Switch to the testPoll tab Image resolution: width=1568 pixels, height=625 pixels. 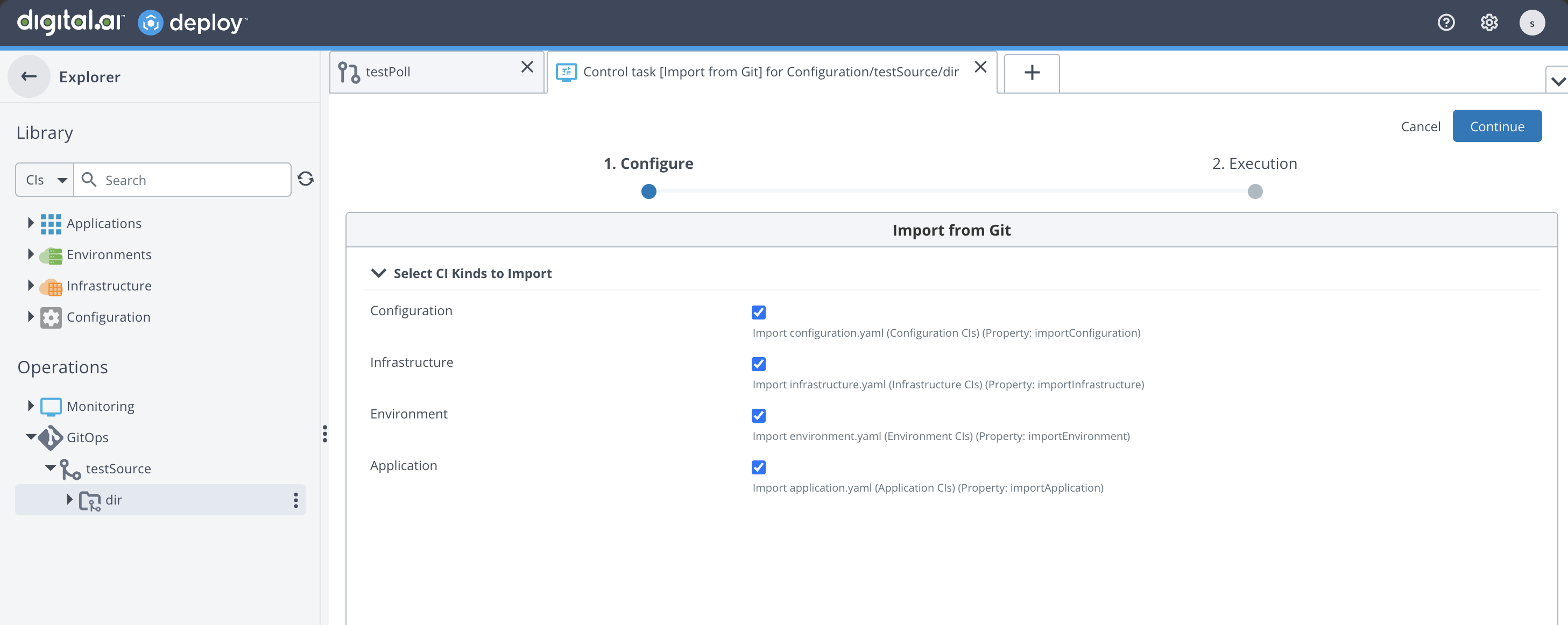click(436, 72)
